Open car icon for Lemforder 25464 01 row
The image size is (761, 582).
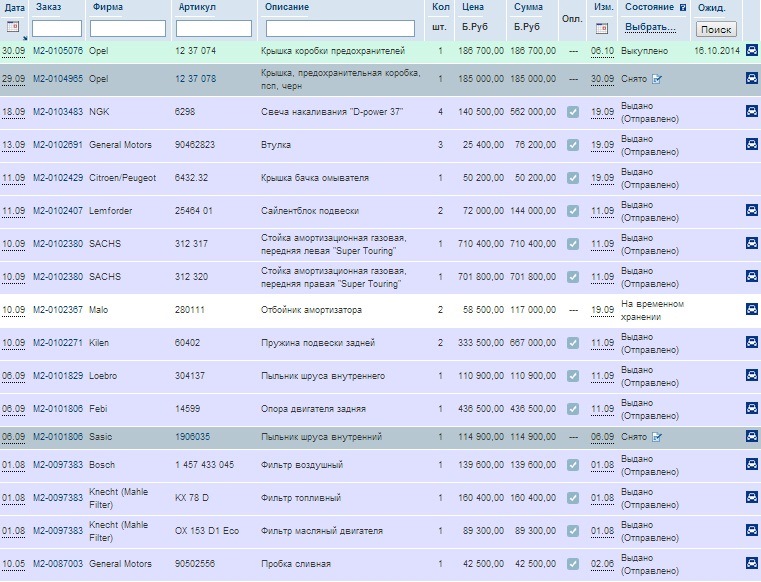(x=751, y=211)
